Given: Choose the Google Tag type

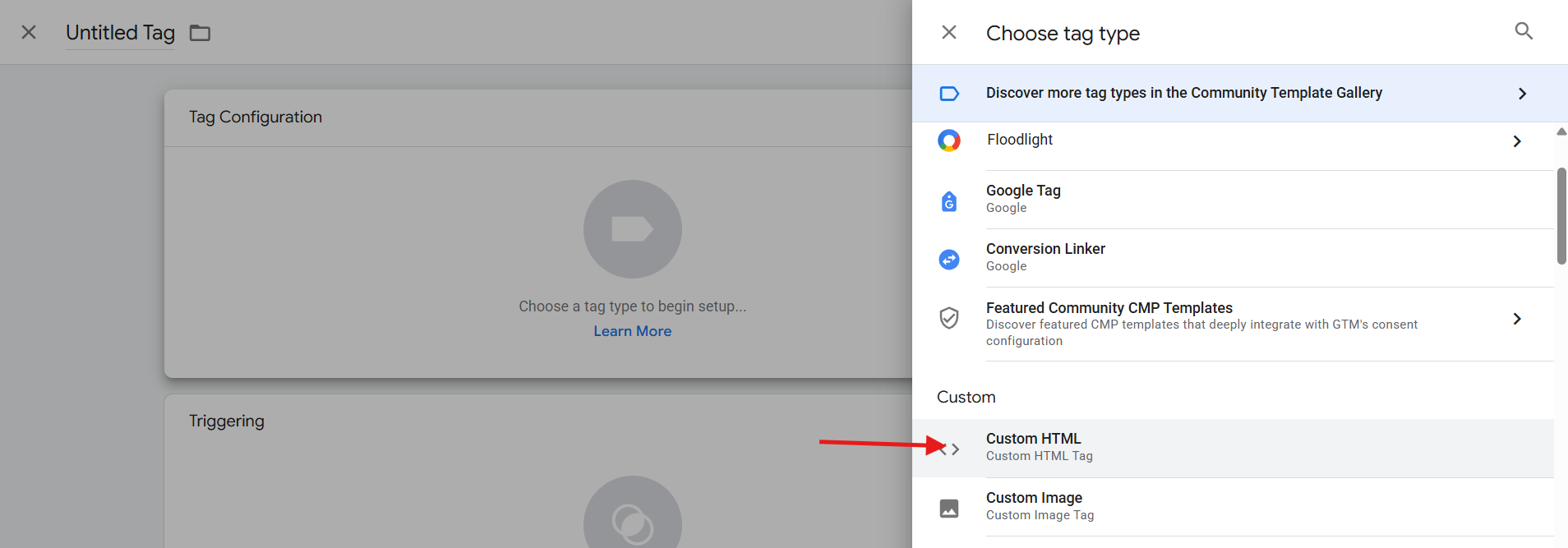Looking at the screenshot, I should click(1233, 200).
